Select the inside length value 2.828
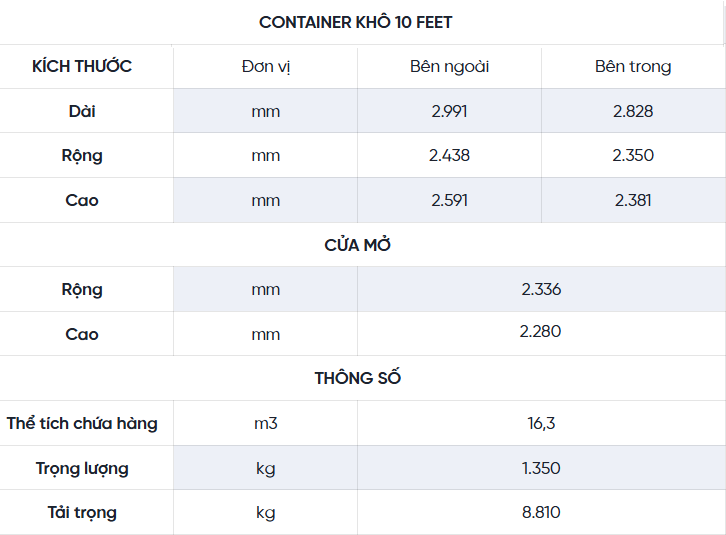The image size is (726, 535). 633,111
